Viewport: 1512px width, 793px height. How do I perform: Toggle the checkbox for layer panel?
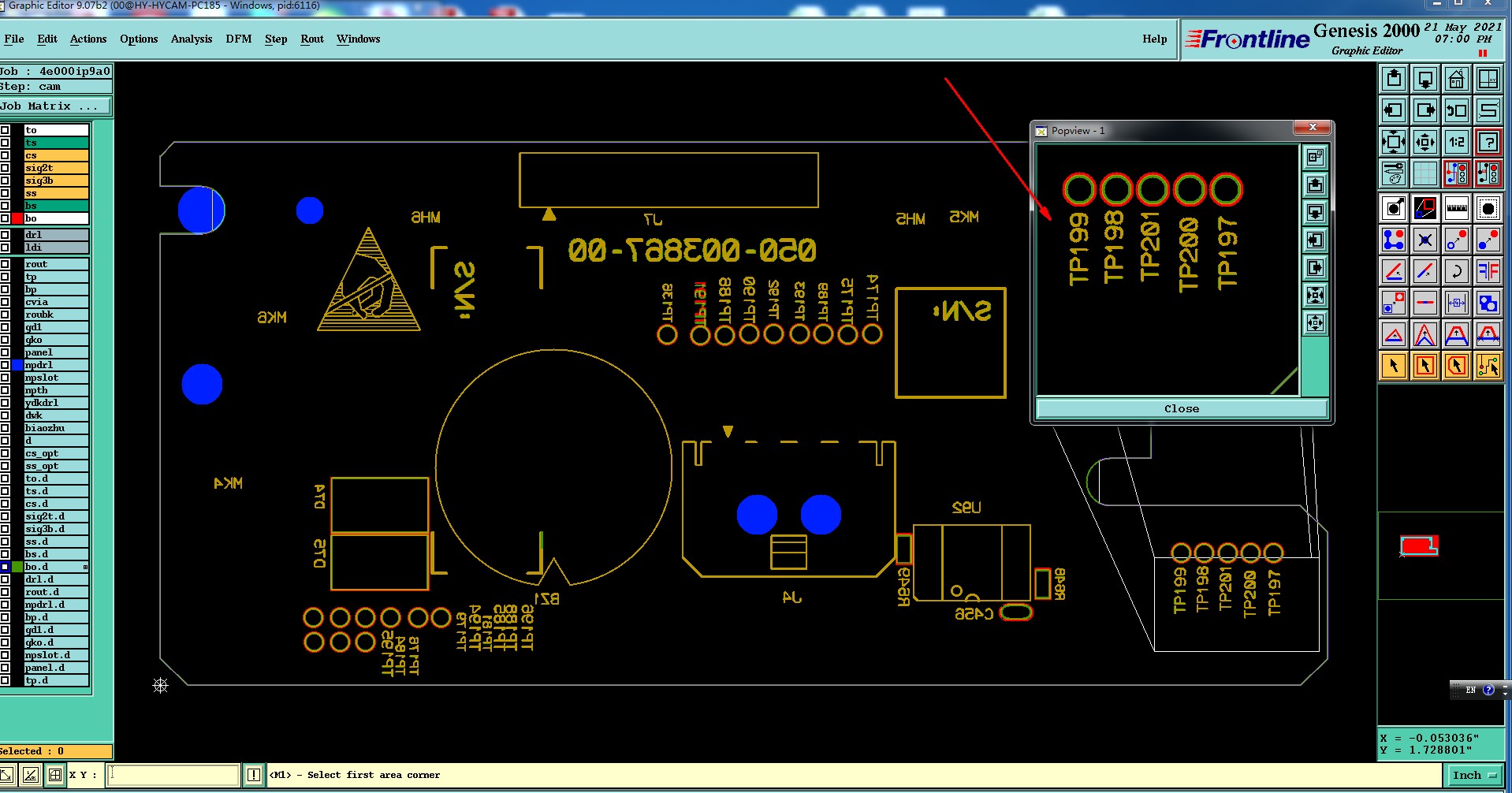[x=5, y=352]
